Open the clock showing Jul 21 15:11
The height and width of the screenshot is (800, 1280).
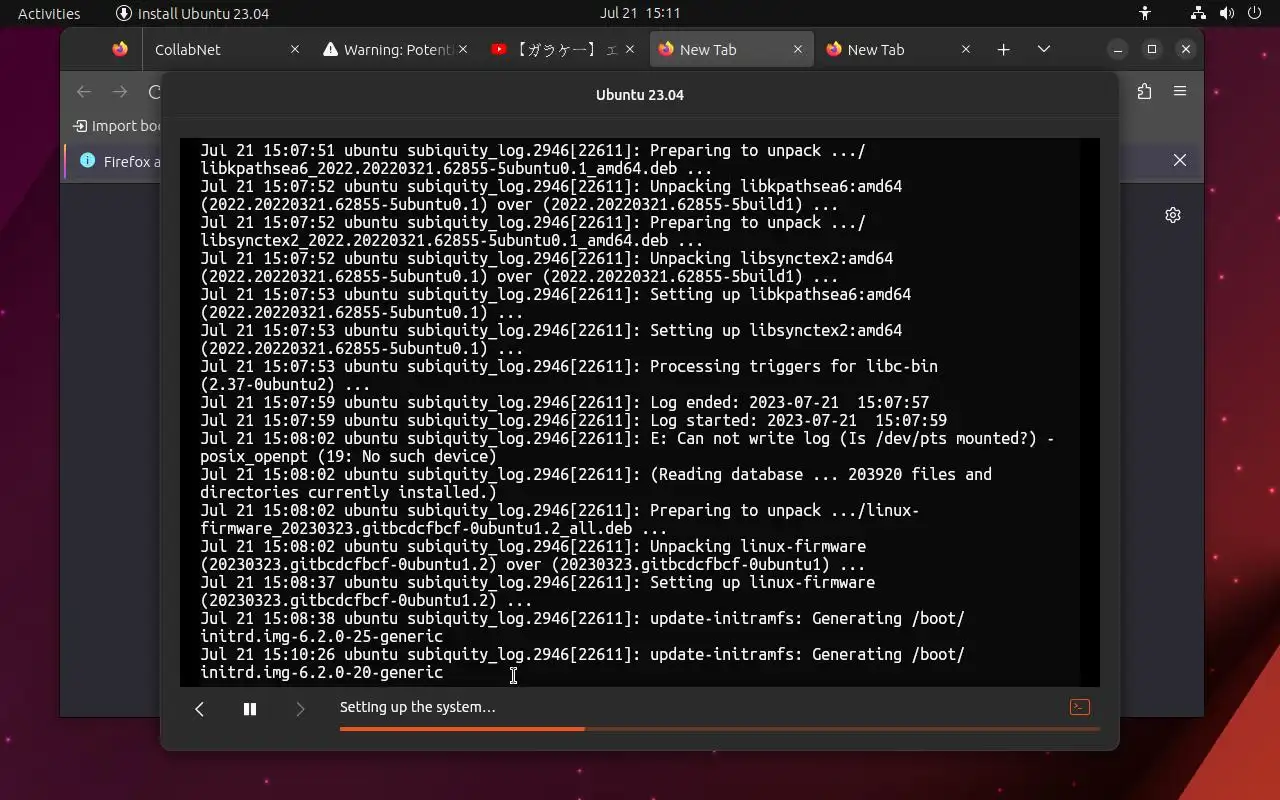coord(640,13)
